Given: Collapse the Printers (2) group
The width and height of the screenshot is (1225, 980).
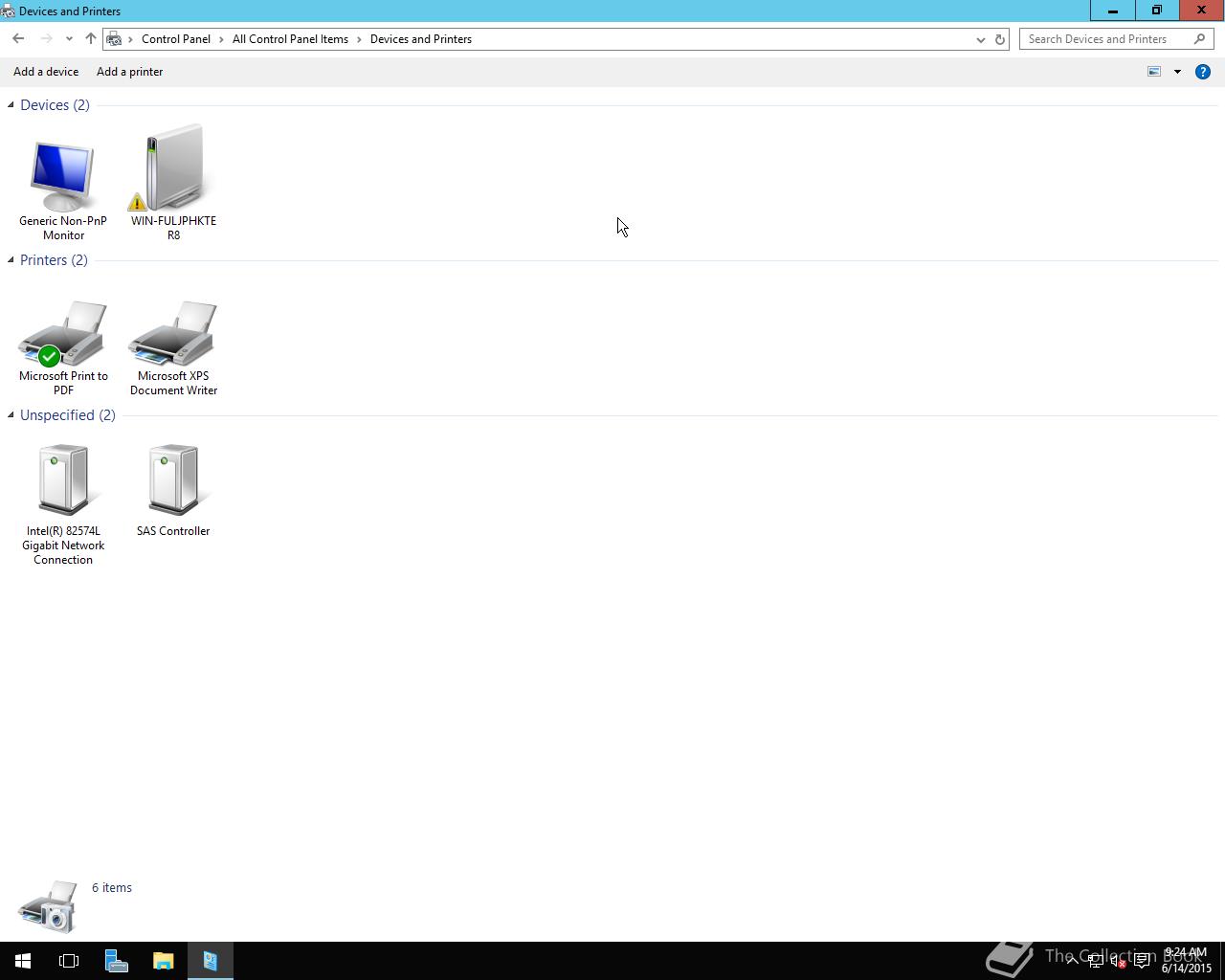Looking at the screenshot, I should [x=11, y=260].
